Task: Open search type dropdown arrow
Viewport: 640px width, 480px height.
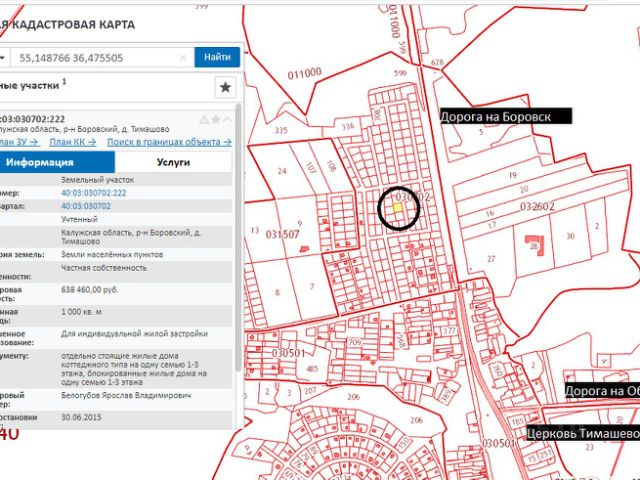Action: pos(3,58)
